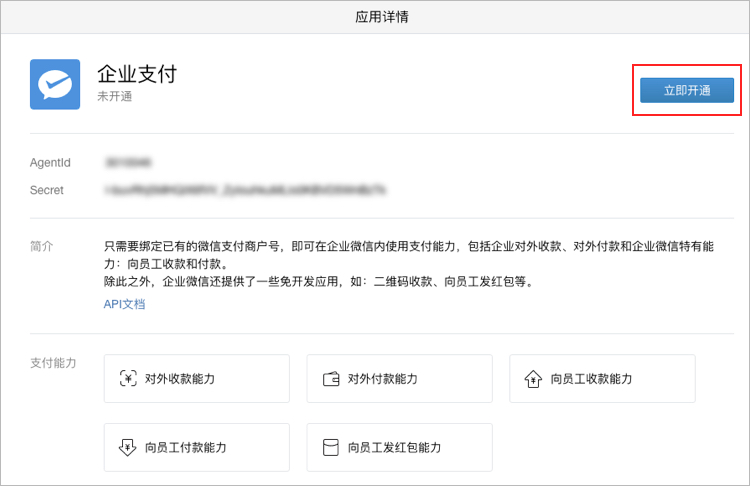The height and width of the screenshot is (486, 750).
Task: Select the 对外付款能力 card label
Action: click(x=383, y=379)
